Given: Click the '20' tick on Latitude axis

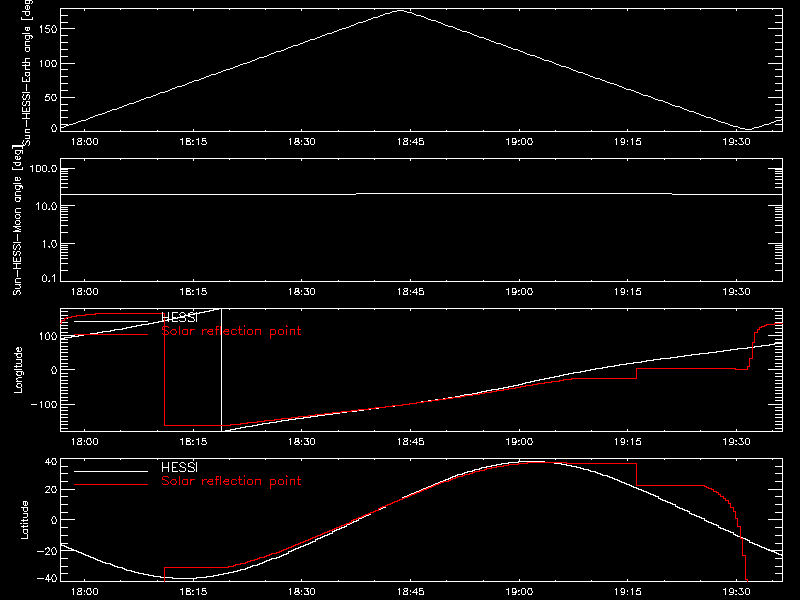Looking at the screenshot, I should point(51,490).
